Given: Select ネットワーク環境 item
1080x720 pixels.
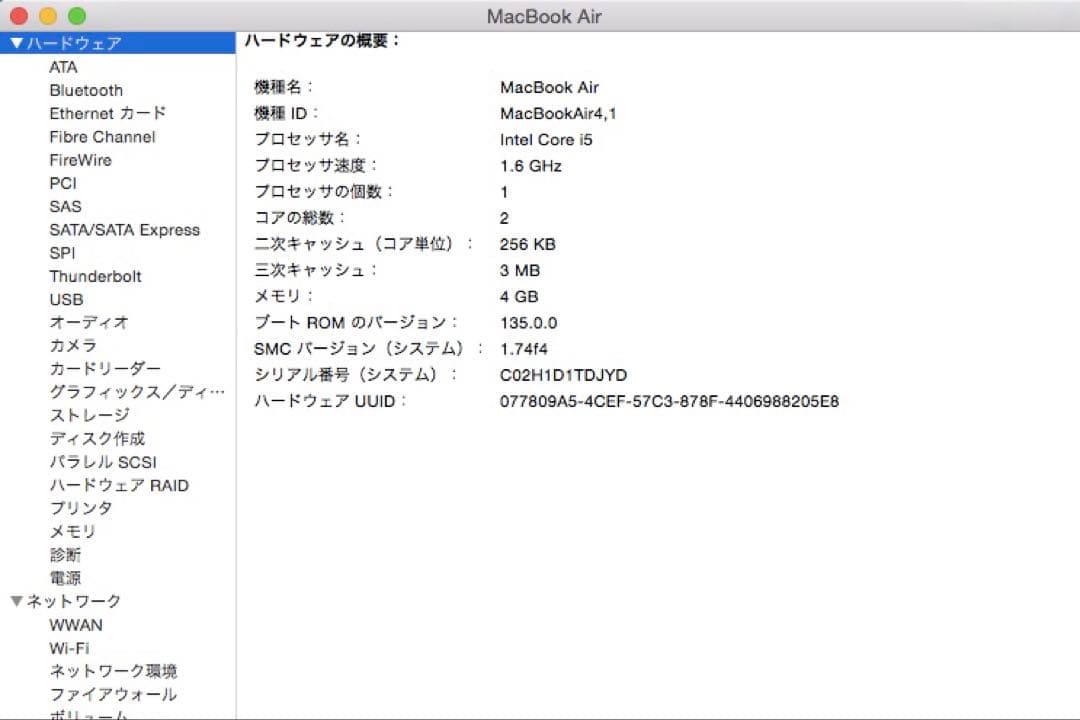Looking at the screenshot, I should click(x=113, y=671).
